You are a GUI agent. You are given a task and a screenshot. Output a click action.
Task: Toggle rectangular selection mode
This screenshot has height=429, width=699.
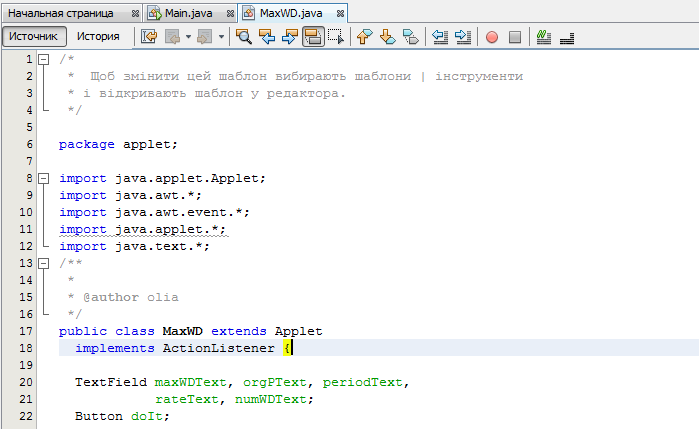(336, 37)
